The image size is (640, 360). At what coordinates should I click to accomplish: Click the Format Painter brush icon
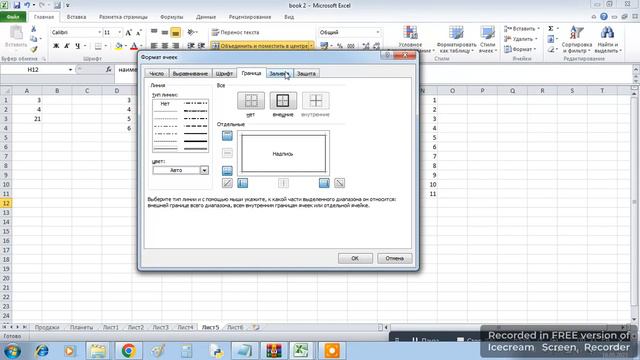coord(33,49)
